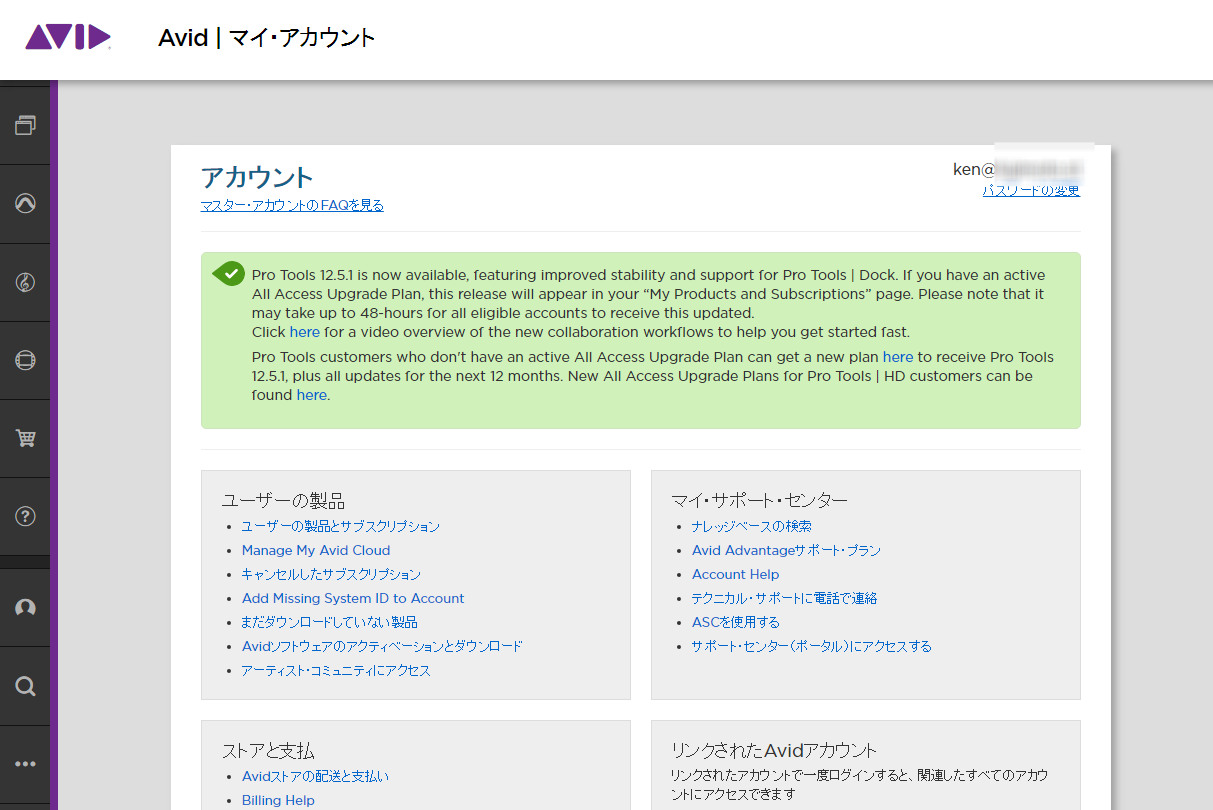Viewport: 1213px width, 810px height.
Task: Click "here" after "customers can be found"
Action: tap(311, 395)
